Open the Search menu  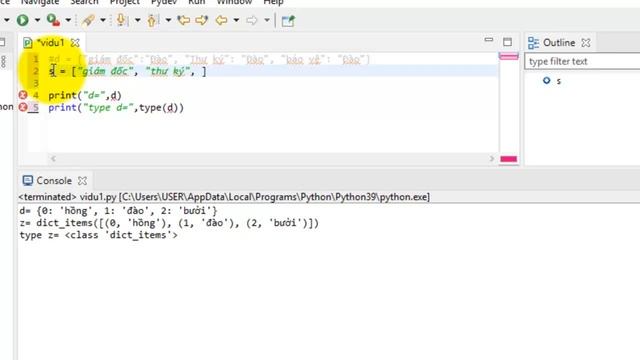pyautogui.click(x=84, y=2)
